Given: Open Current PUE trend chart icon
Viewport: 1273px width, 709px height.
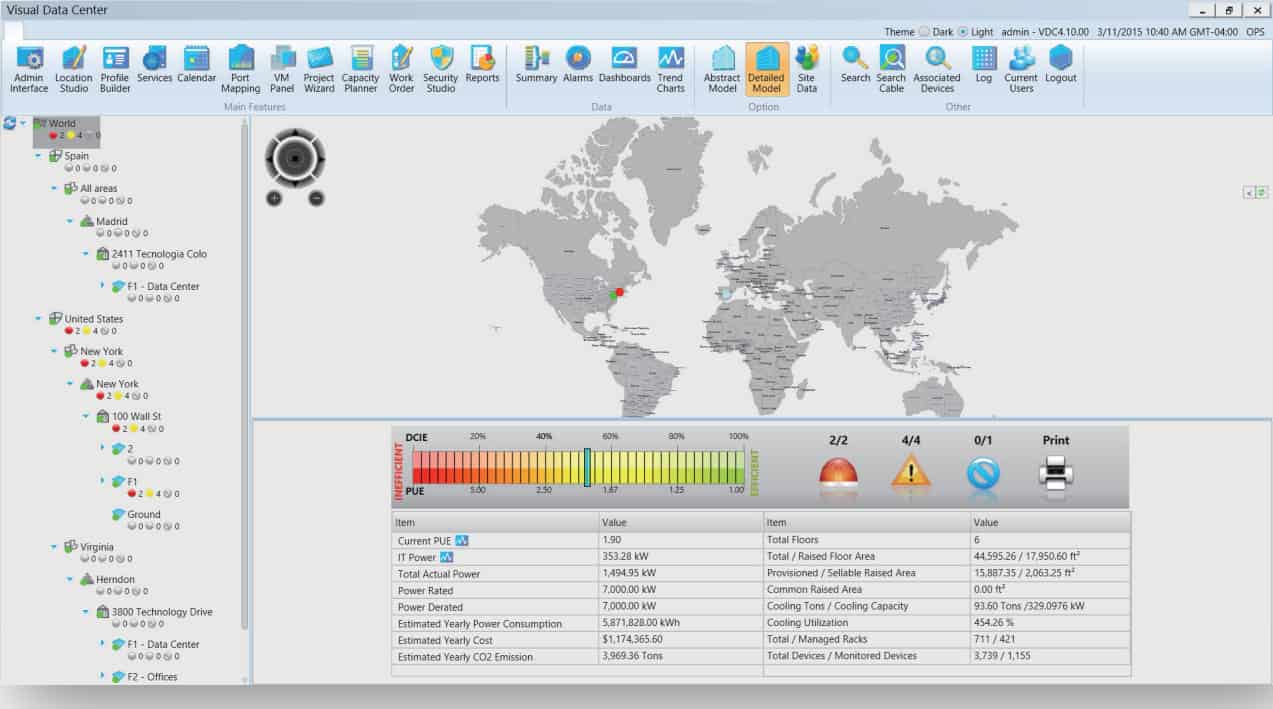Looking at the screenshot, I should point(462,541).
